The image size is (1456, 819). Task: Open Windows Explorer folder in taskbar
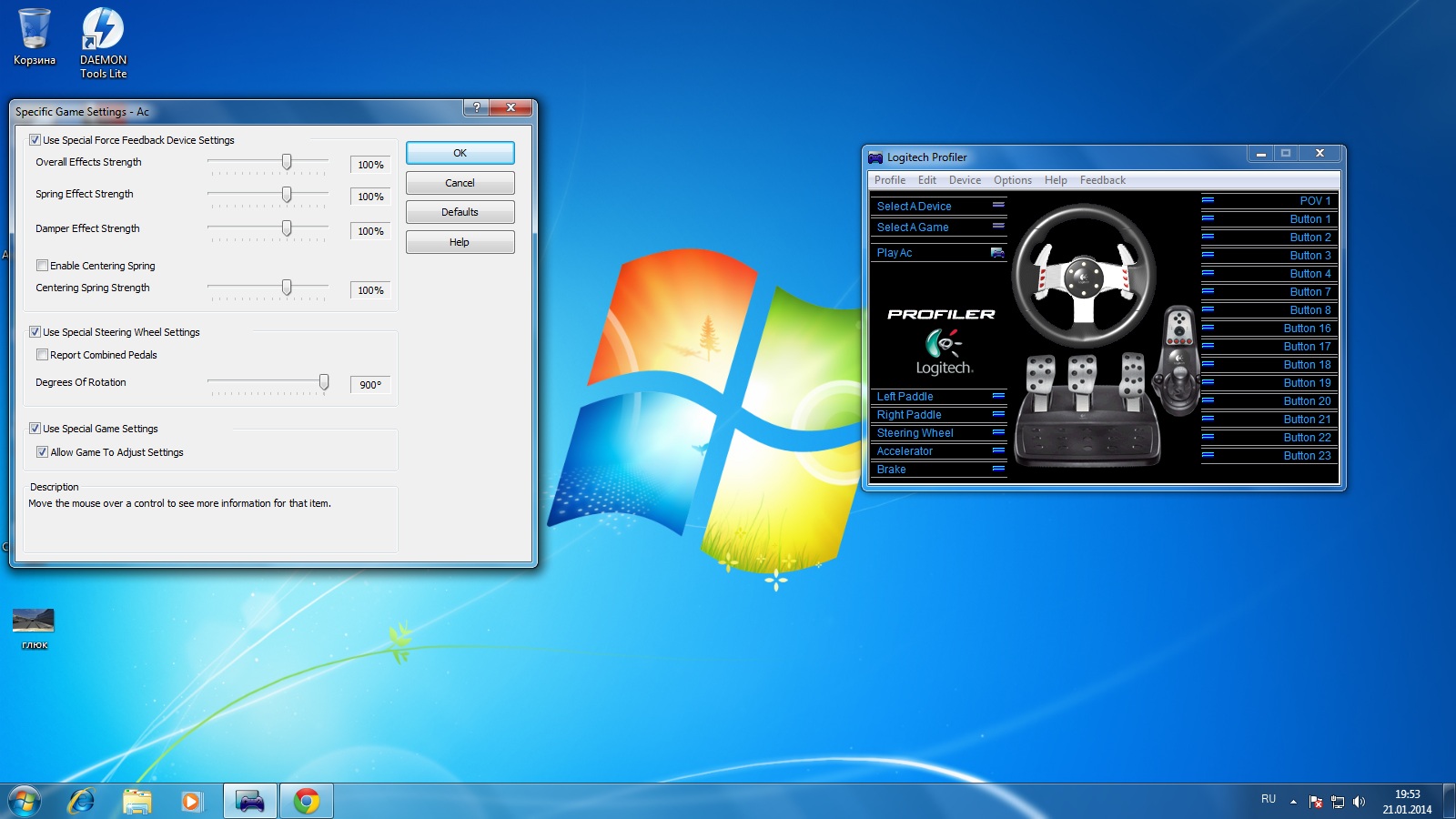click(x=137, y=801)
